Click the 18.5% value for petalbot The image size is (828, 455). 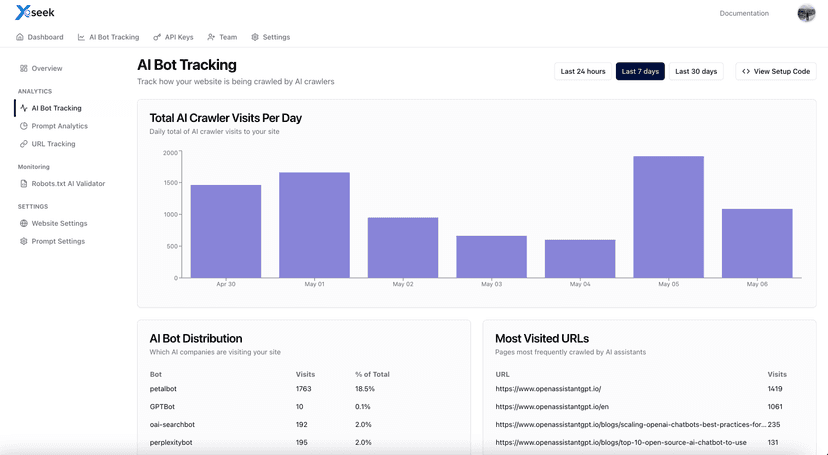pyautogui.click(x=365, y=388)
